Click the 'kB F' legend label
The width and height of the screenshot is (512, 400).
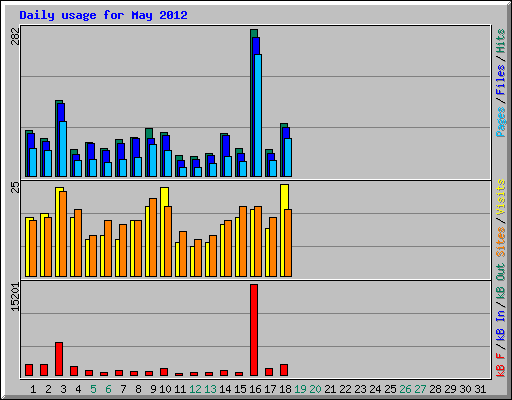tap(500, 365)
